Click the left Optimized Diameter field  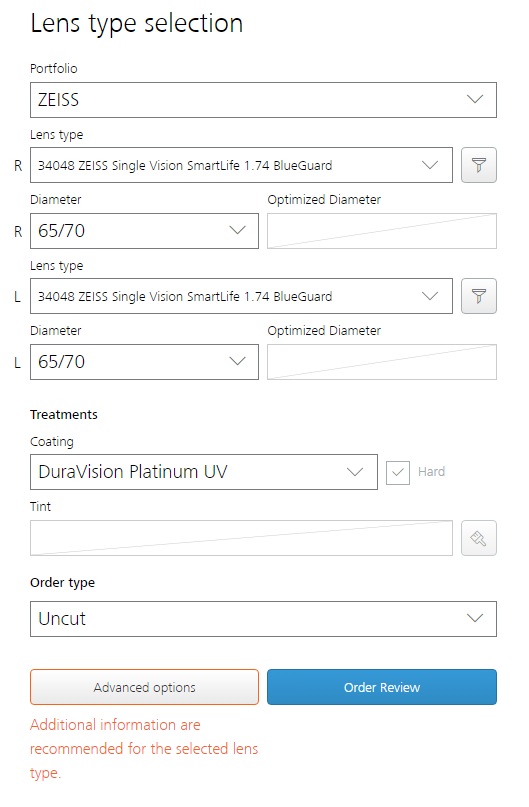coord(382,362)
